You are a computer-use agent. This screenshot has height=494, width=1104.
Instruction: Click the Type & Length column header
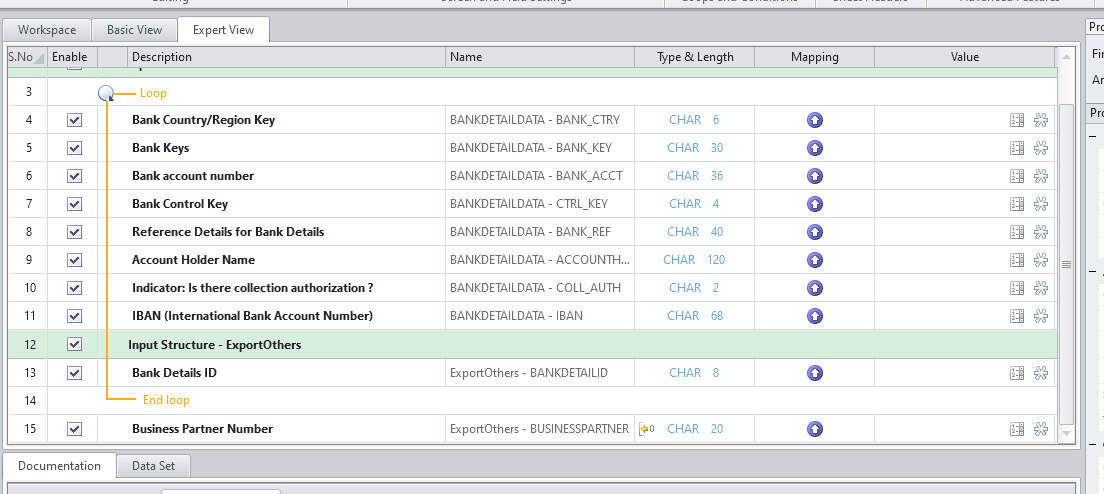click(695, 57)
